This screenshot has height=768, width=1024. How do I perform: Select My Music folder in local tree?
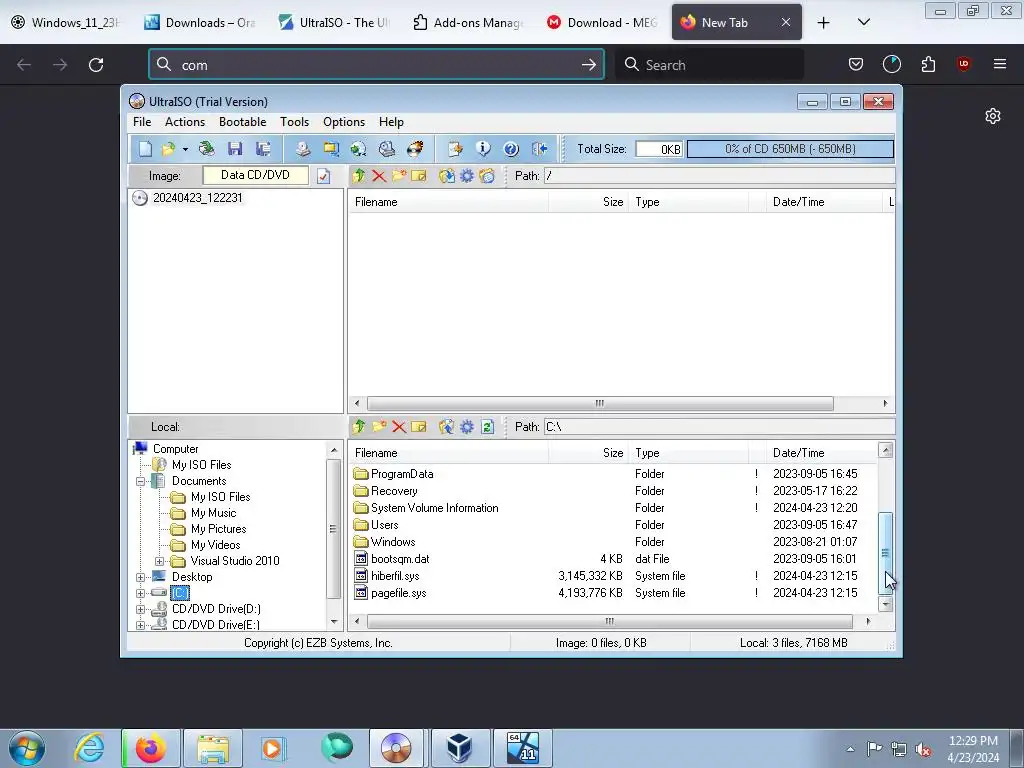(x=214, y=513)
